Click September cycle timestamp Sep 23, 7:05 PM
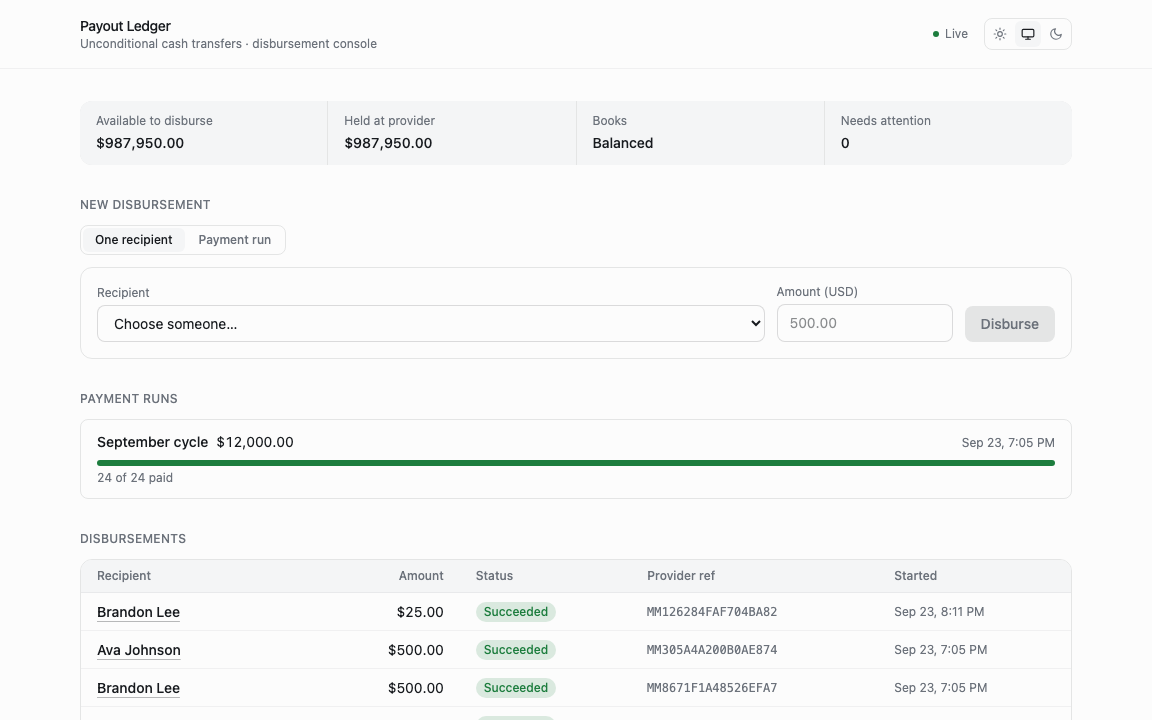Screen dimensions: 1152x720 1008,443
